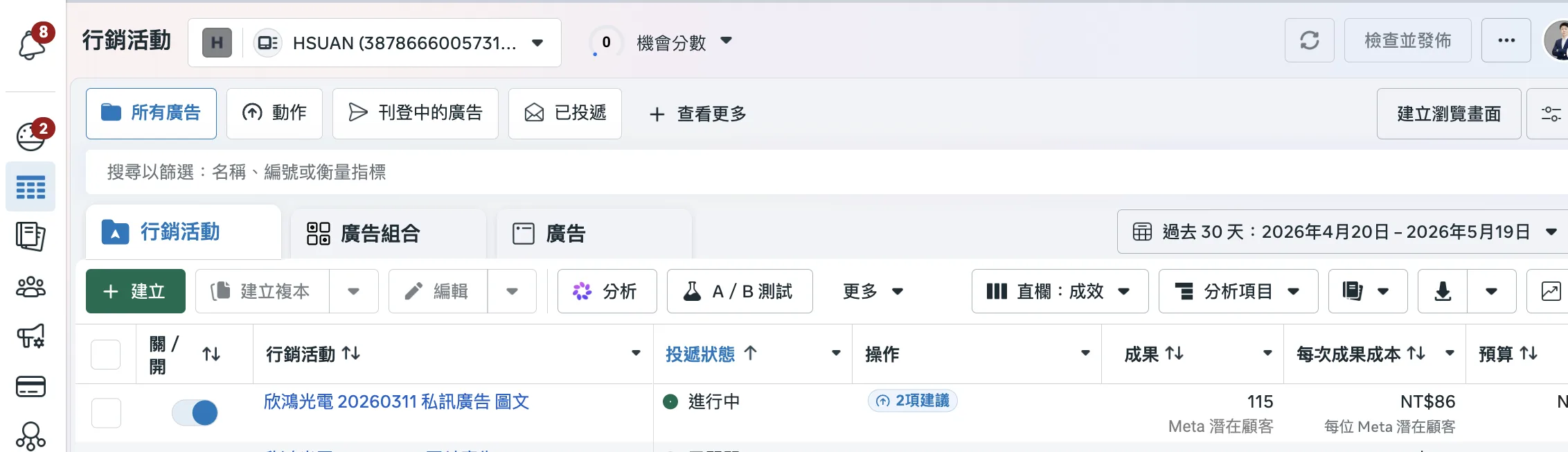Screen dimensions: 1568x452
Task: Toggle off the 欣鴻光電 campaign switch
Action: tap(195, 412)
